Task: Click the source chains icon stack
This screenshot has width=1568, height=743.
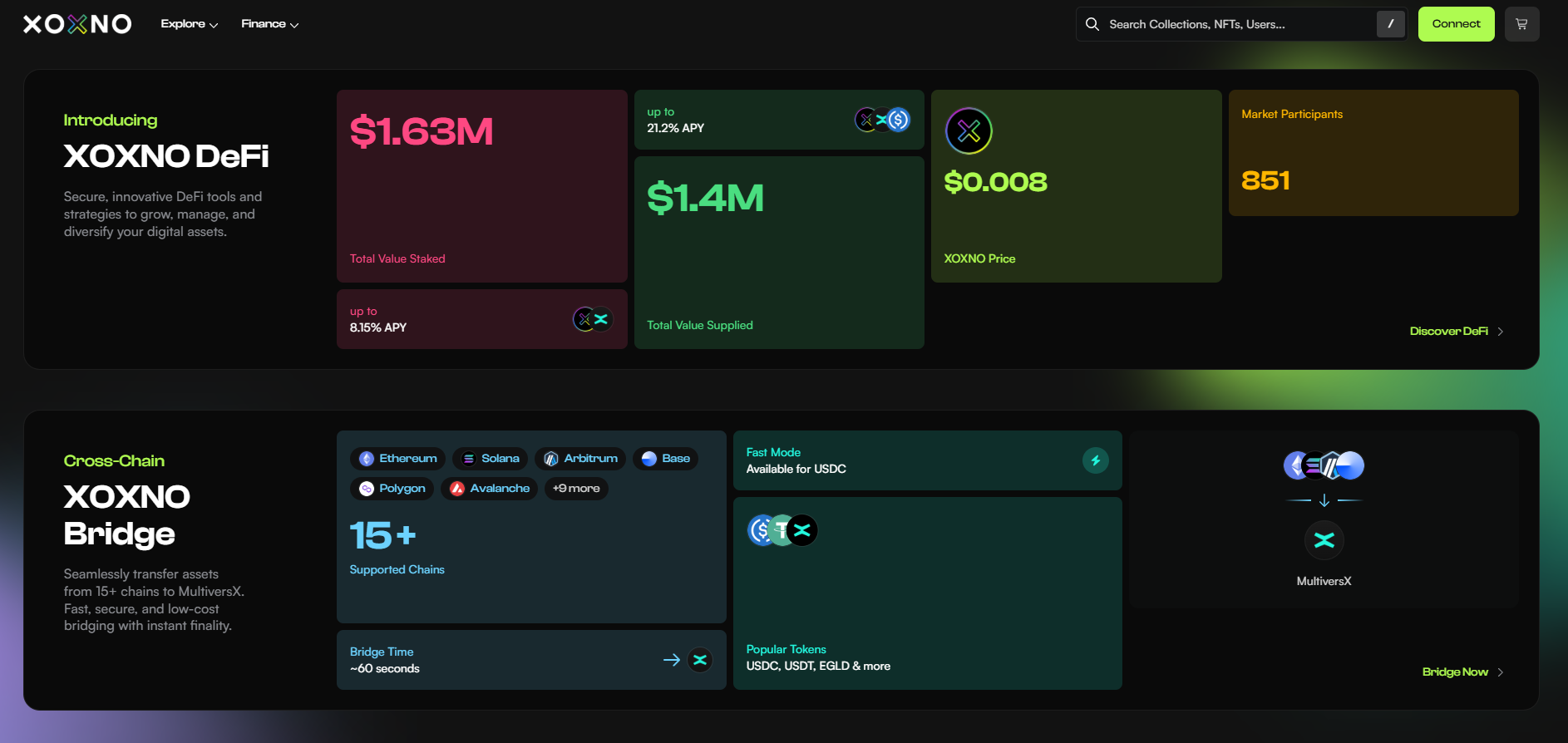Action: pos(1324,465)
